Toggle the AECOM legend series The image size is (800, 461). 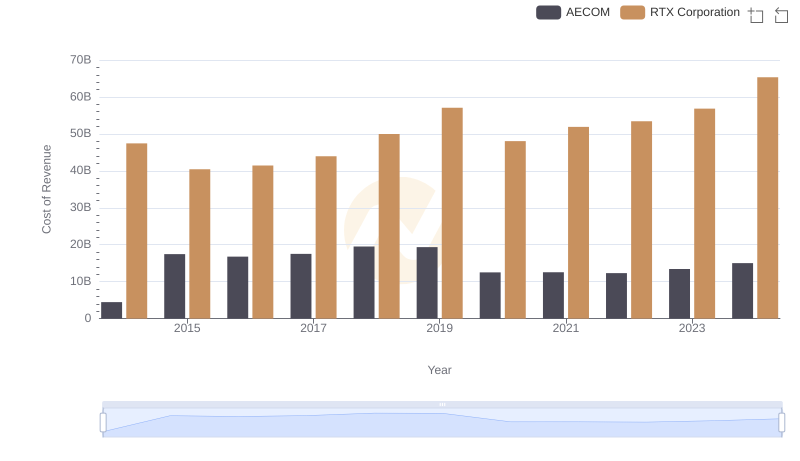click(573, 12)
